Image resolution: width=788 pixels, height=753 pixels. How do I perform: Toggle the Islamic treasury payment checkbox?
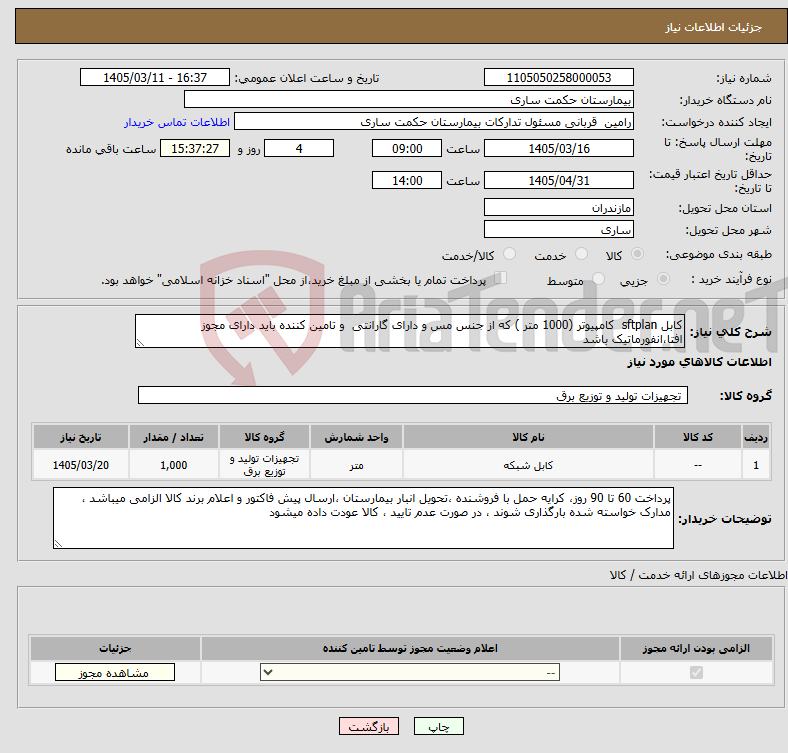click(501, 278)
